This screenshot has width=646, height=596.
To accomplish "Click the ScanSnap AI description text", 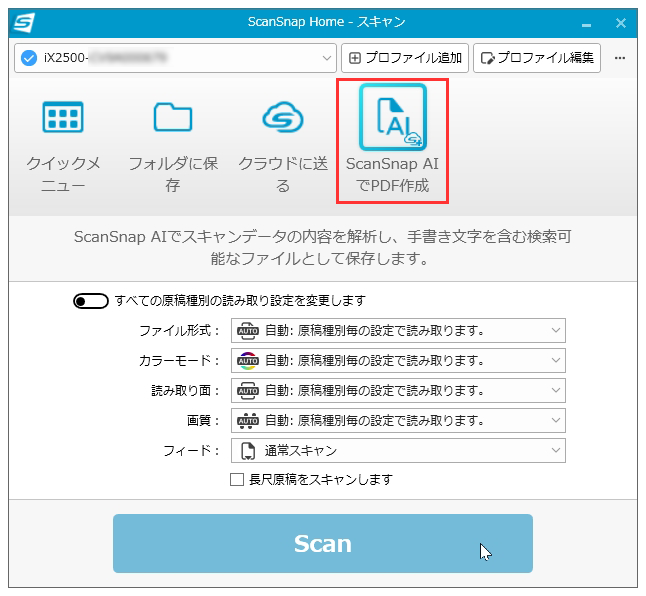I will [323, 248].
